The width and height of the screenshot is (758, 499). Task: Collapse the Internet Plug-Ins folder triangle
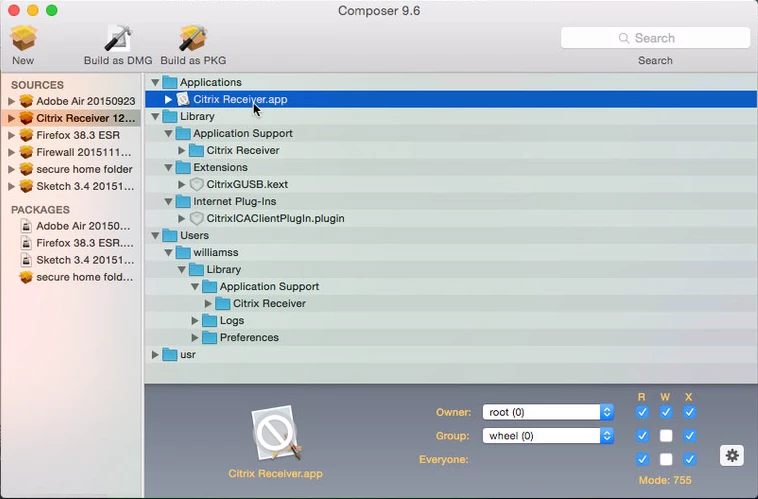tap(168, 201)
